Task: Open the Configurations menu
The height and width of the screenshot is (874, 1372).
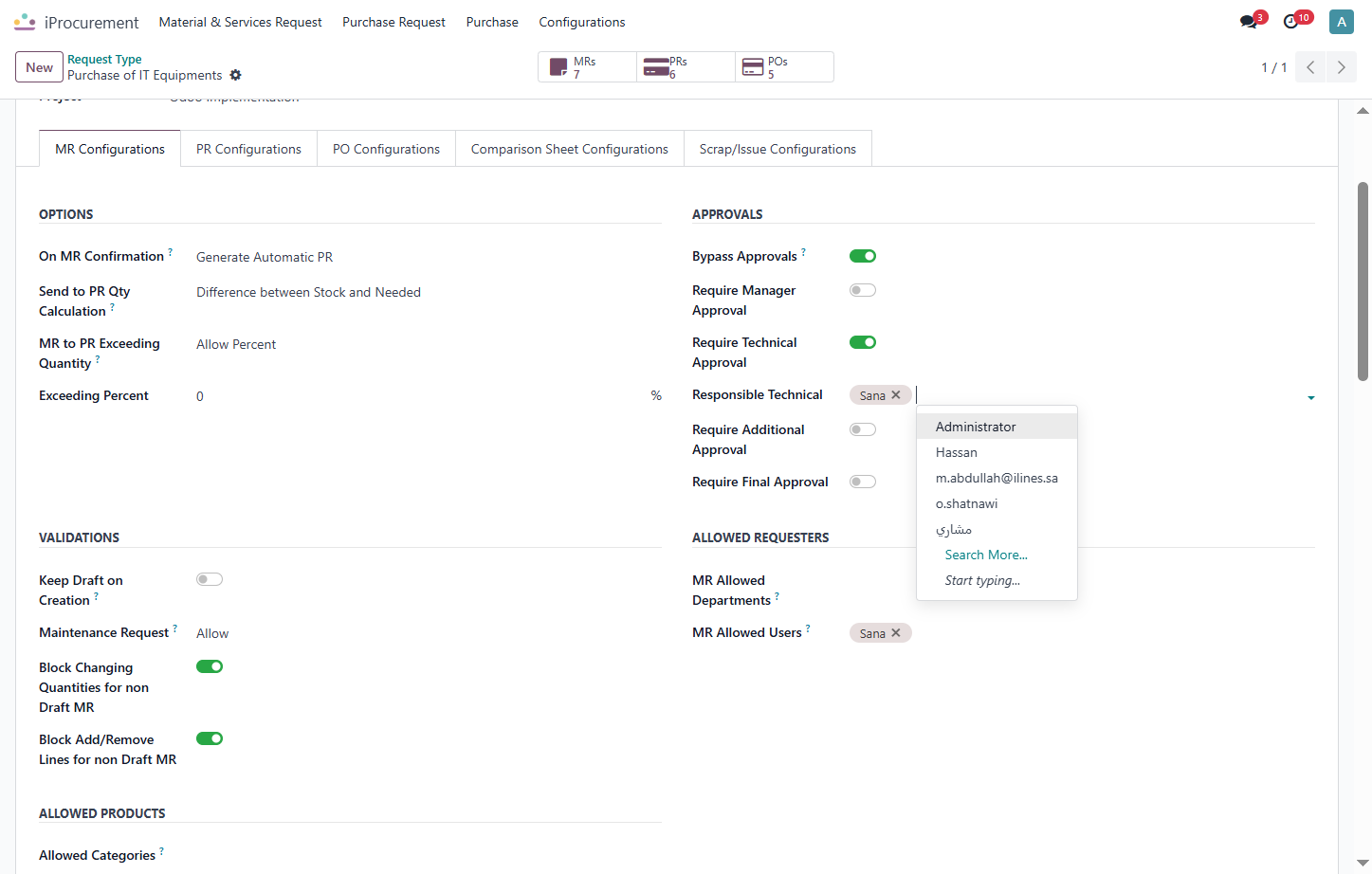Action: [582, 22]
